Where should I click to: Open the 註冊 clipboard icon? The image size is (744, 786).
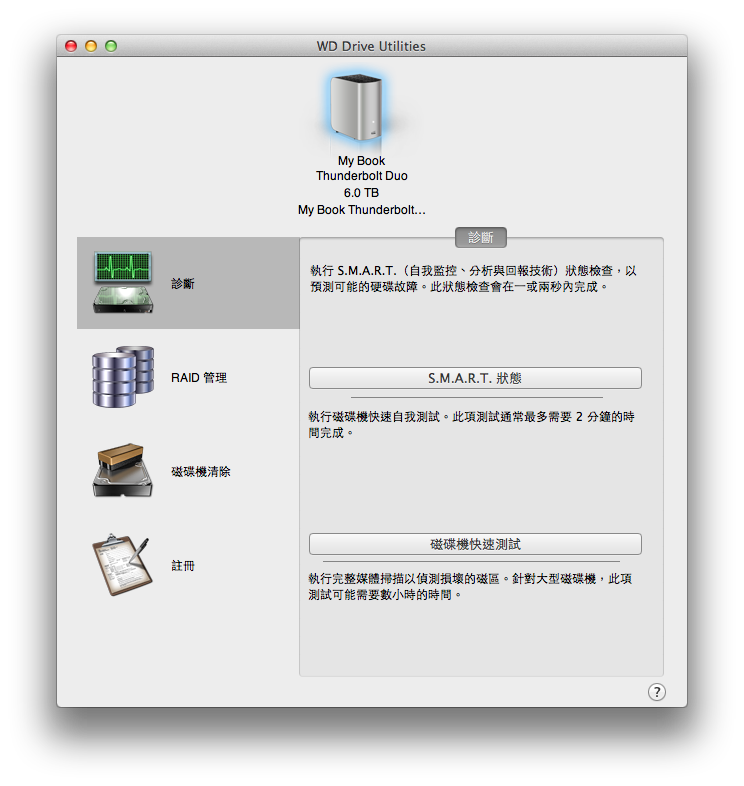[x=122, y=565]
